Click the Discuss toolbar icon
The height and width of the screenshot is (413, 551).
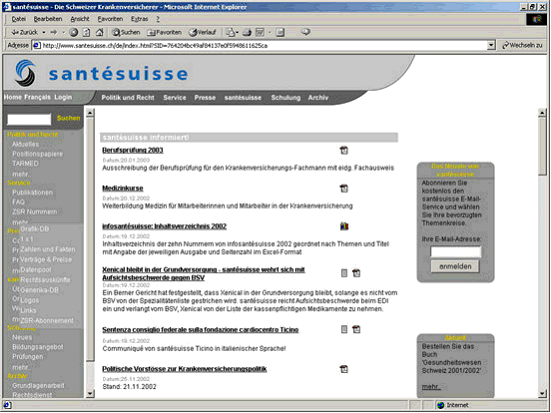pos(280,32)
